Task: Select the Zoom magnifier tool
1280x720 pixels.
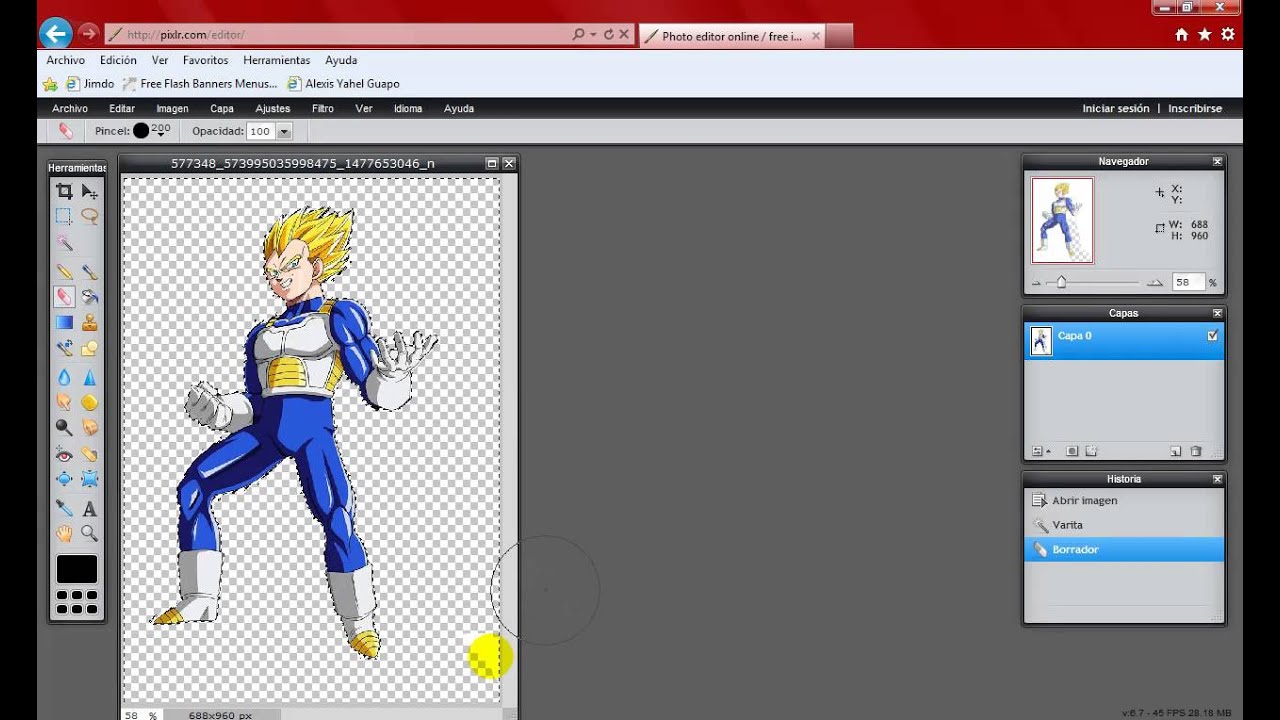Action: point(90,533)
